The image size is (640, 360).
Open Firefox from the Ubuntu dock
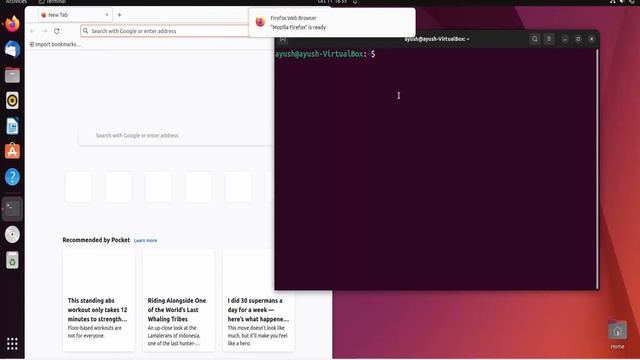(x=12, y=24)
